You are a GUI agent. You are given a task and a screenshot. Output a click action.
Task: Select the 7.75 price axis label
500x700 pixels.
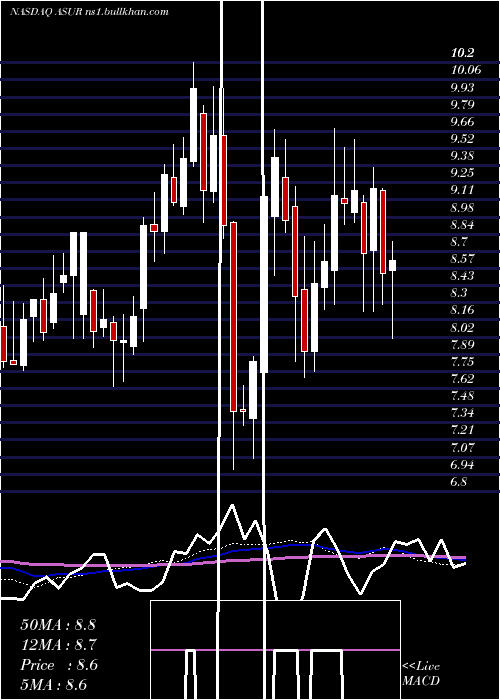462,362
